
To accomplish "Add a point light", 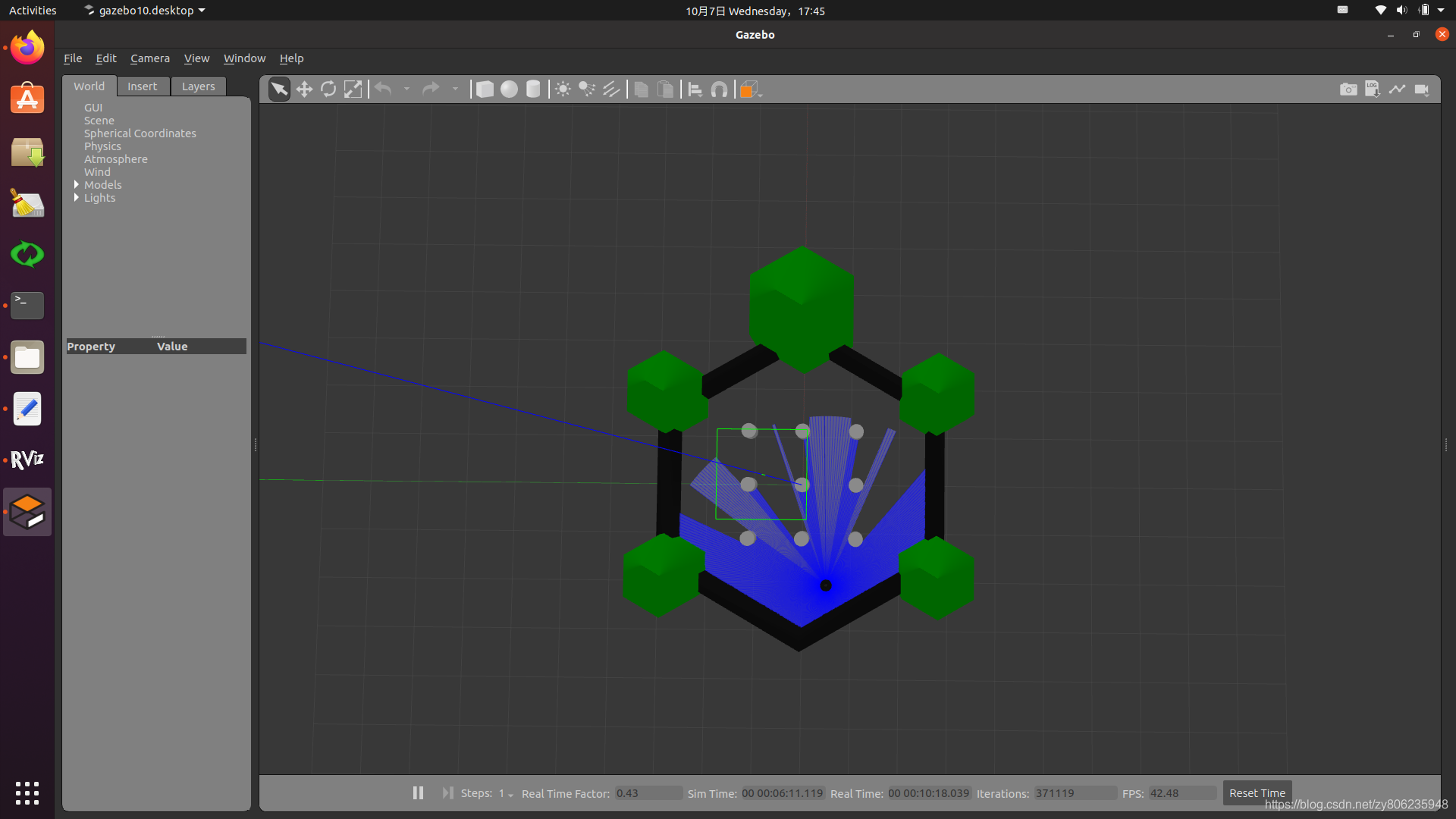I will [x=563, y=89].
